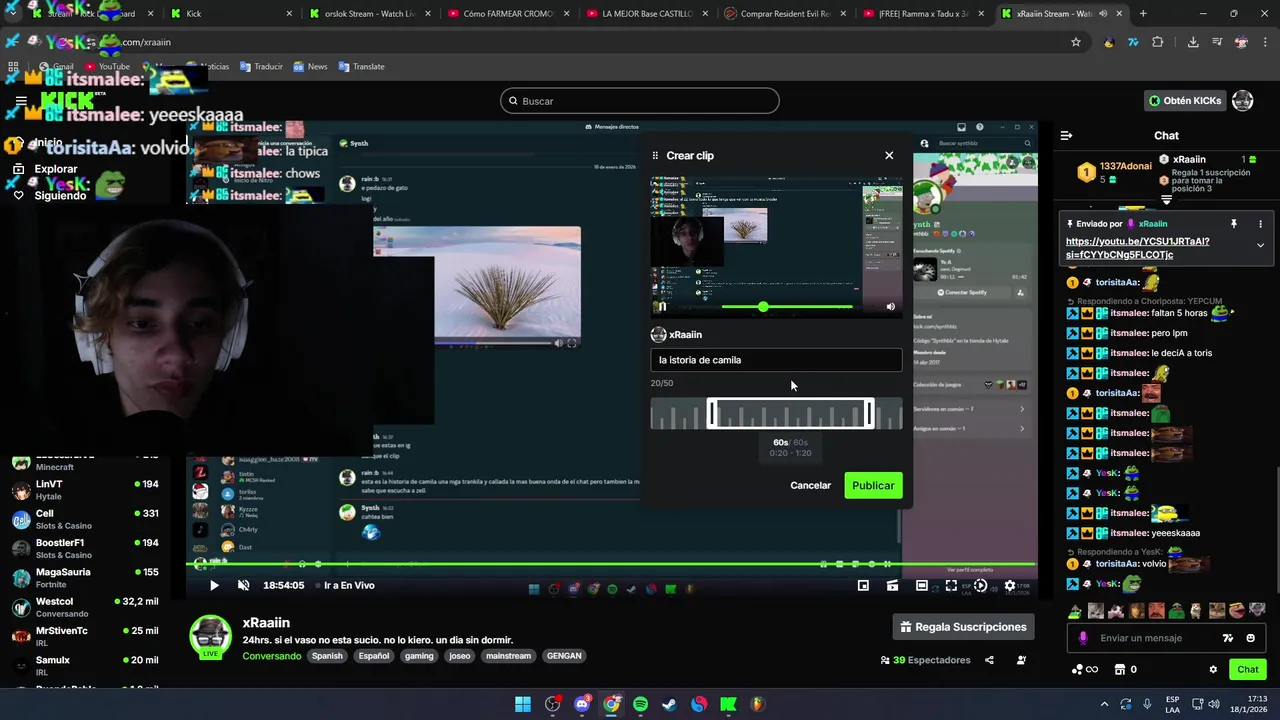Open the player picture-in-picture mode
1280x720 pixels.
point(863,586)
